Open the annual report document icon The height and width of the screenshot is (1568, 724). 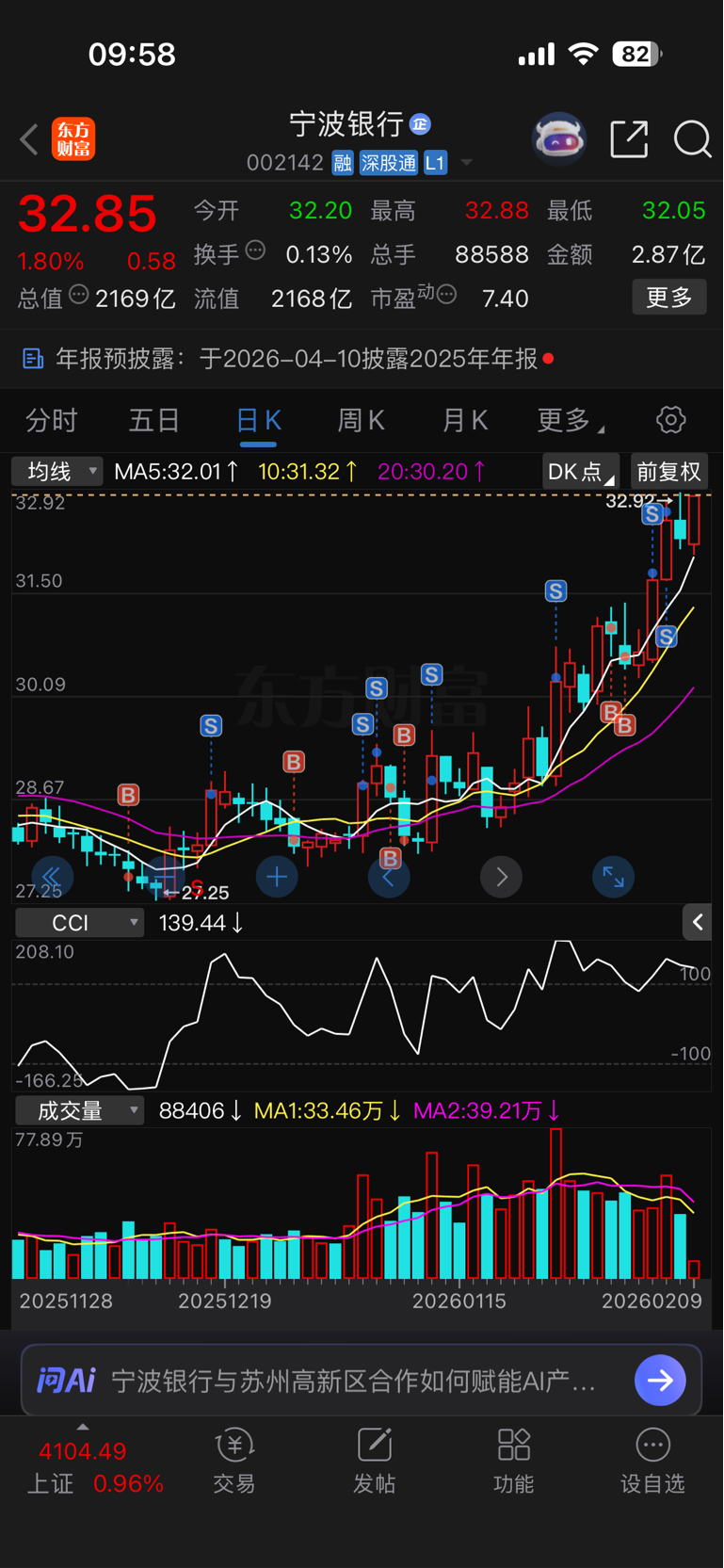click(x=33, y=358)
